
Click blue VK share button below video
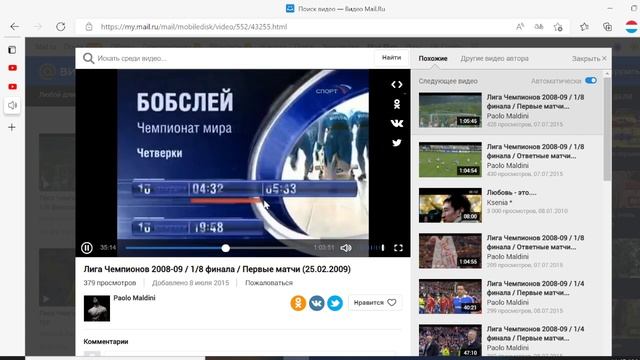(316, 303)
